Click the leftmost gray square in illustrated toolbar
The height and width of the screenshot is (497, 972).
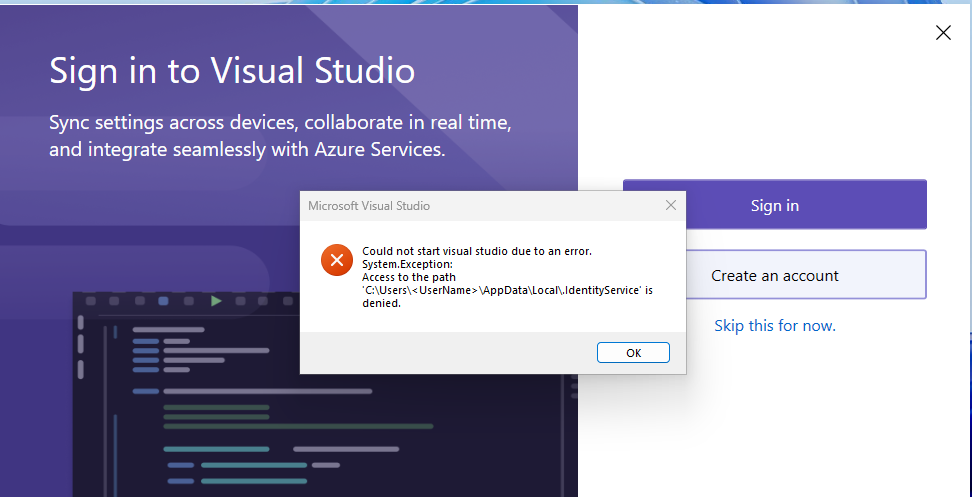point(91,301)
